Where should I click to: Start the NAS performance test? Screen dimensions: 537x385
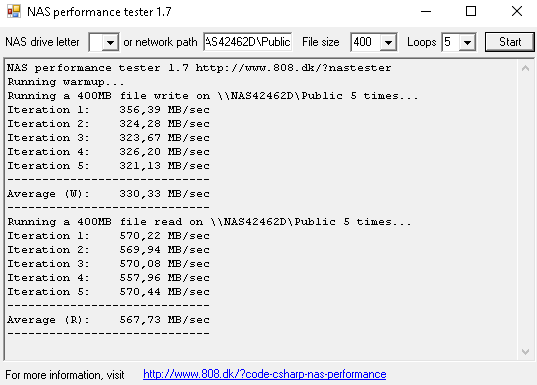[510, 42]
